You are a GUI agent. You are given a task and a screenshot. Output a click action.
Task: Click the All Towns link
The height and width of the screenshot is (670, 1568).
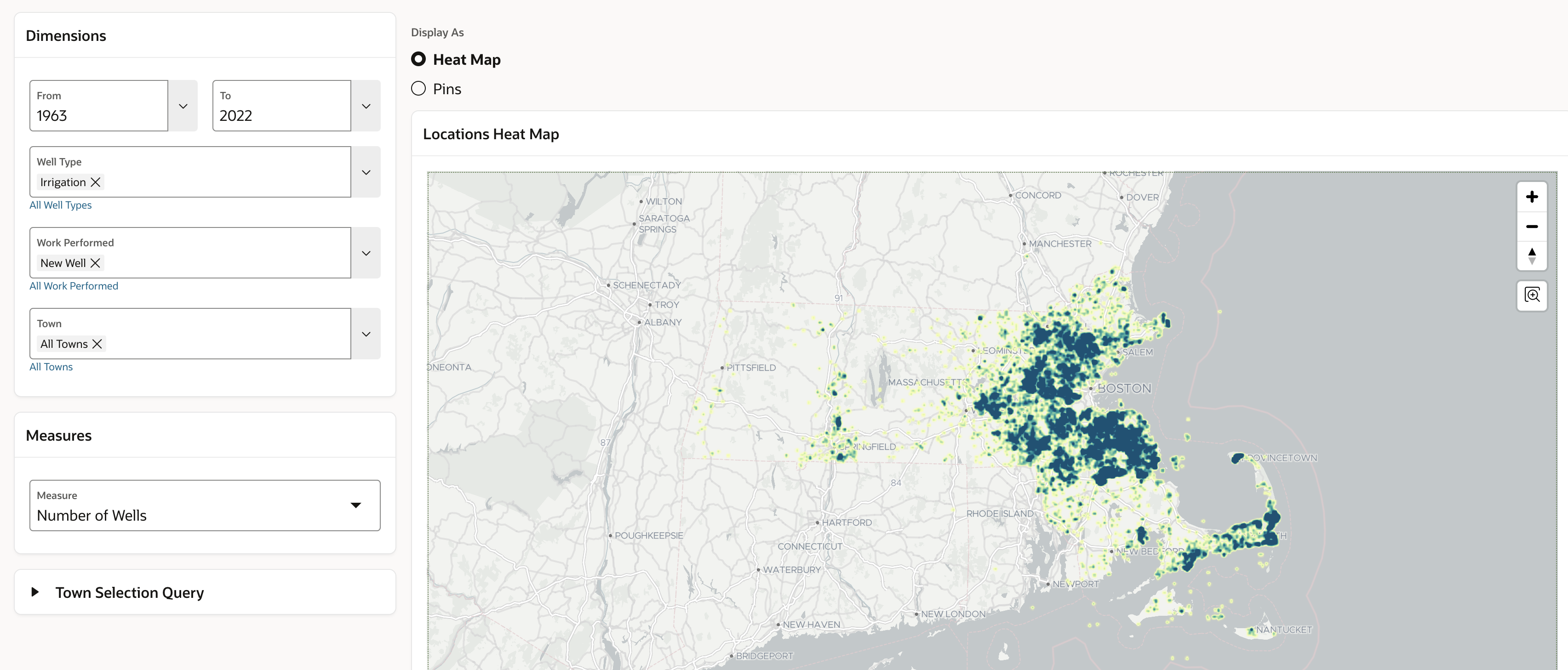click(51, 367)
